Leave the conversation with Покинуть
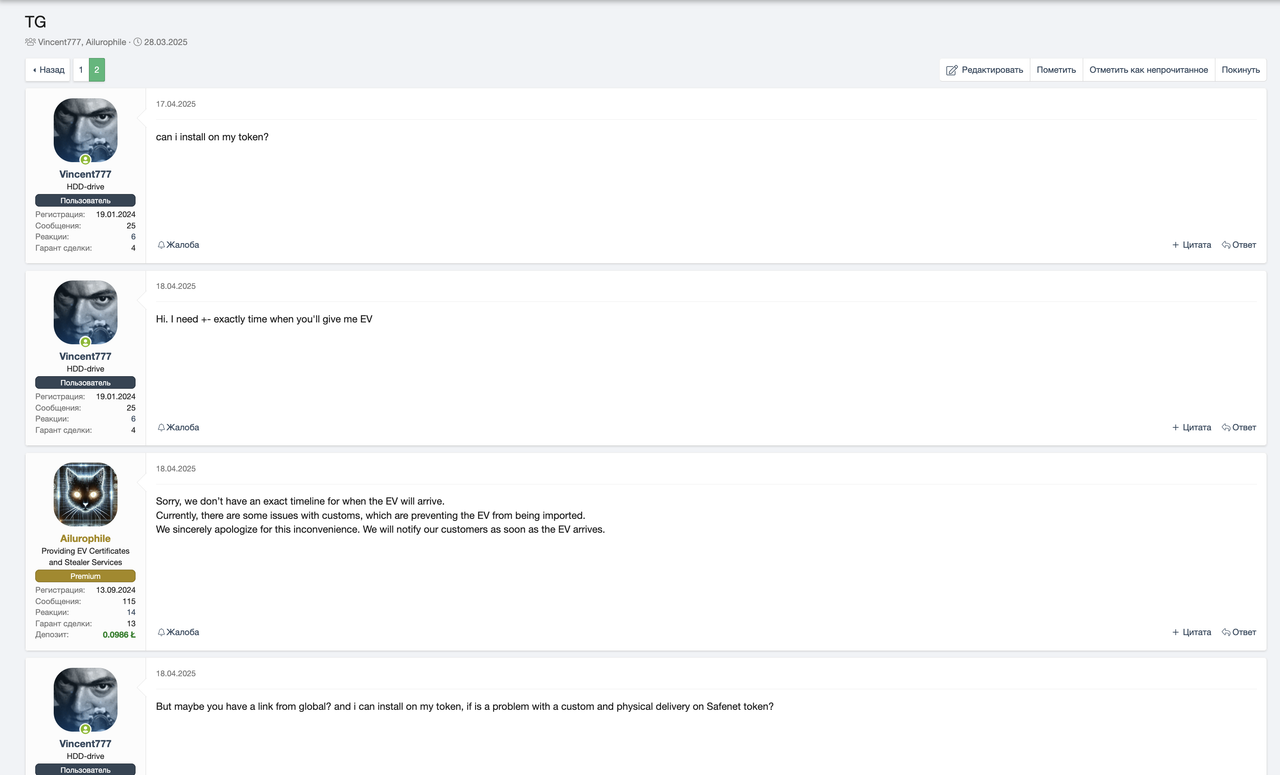The image size is (1280, 775). 1240,70
